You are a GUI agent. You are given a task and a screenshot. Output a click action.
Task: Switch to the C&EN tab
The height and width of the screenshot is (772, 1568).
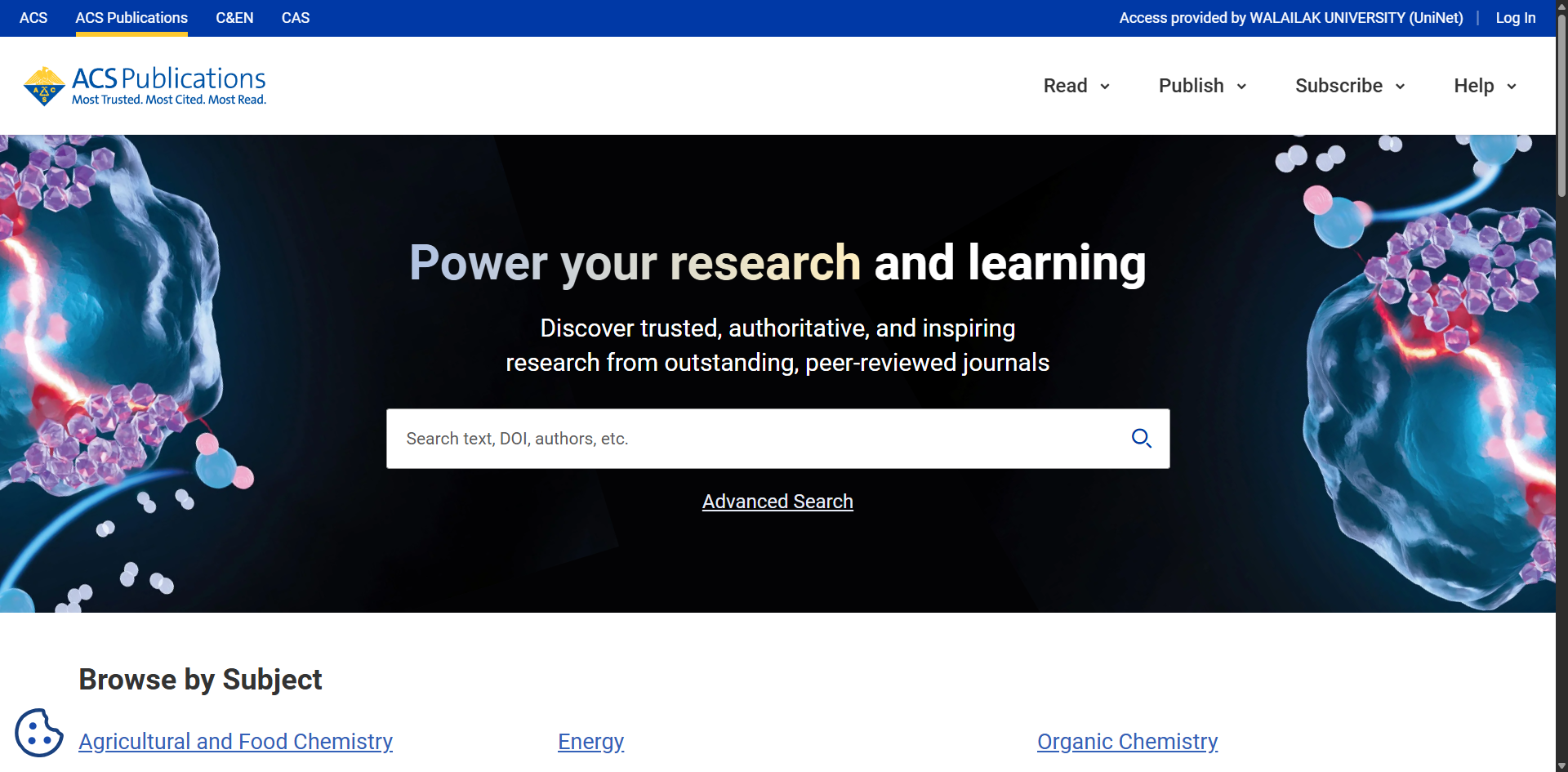[x=234, y=18]
